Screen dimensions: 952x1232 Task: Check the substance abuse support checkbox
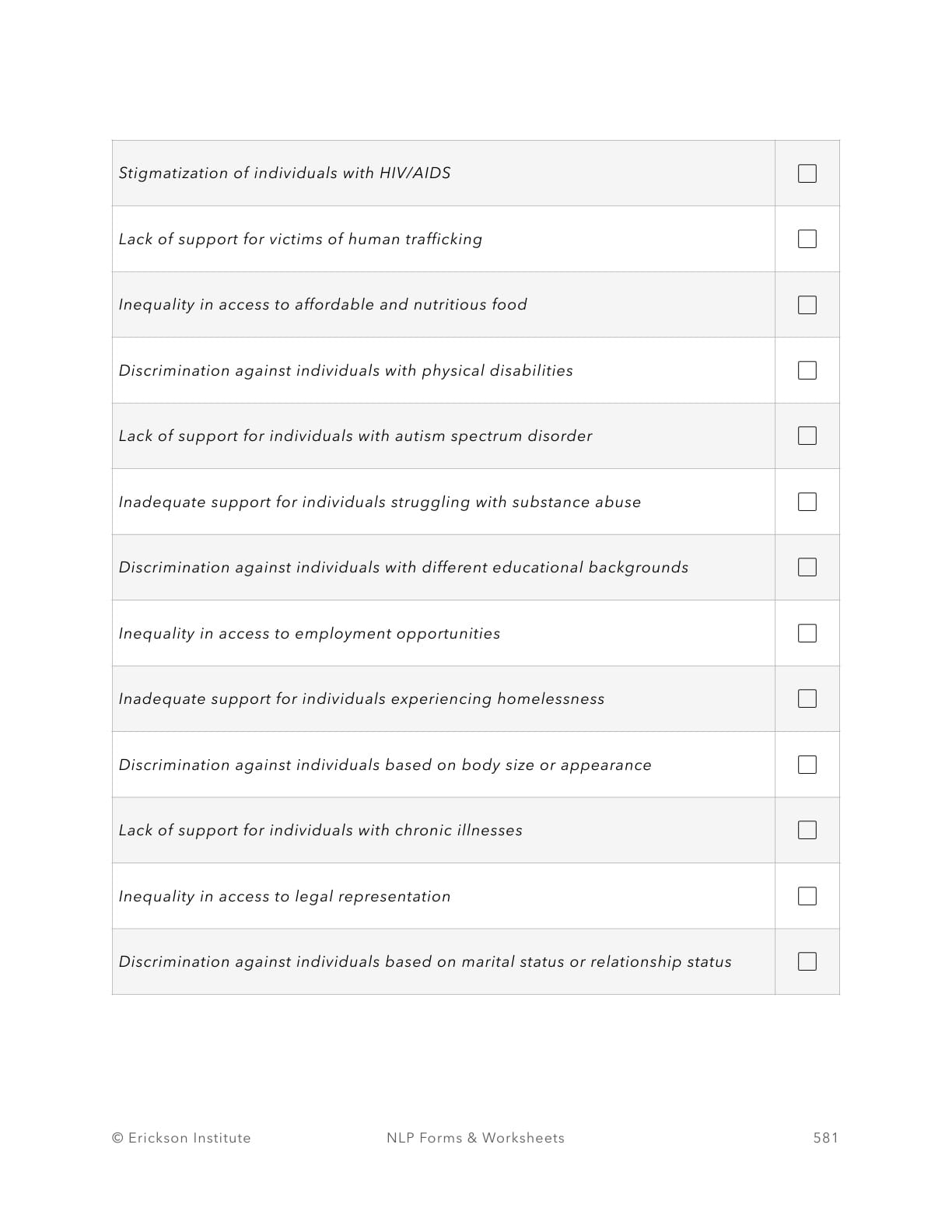click(807, 502)
